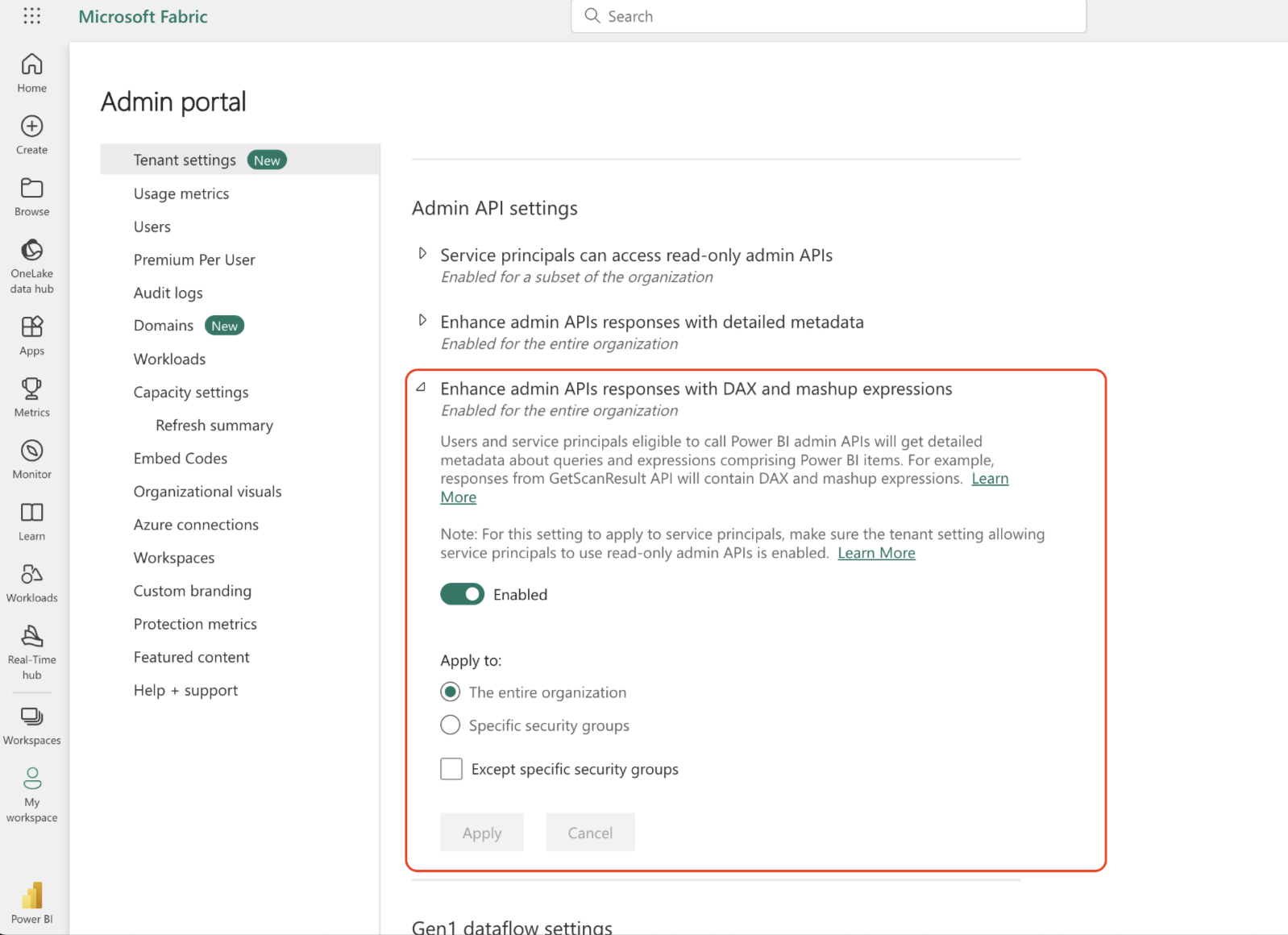Select Specific security groups radio option
The image size is (1288, 935).
[451, 725]
